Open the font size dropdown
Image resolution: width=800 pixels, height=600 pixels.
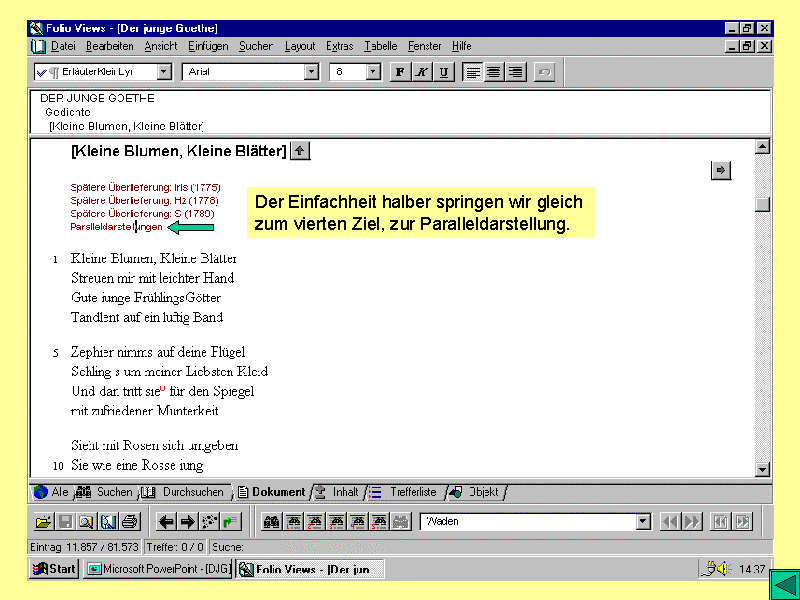pos(373,72)
